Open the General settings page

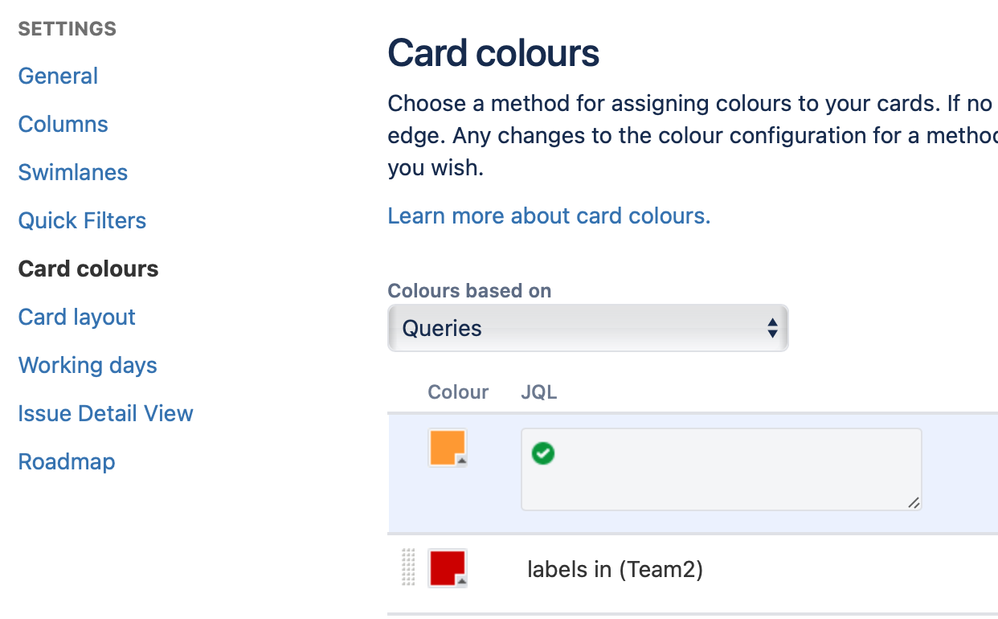[x=58, y=76]
